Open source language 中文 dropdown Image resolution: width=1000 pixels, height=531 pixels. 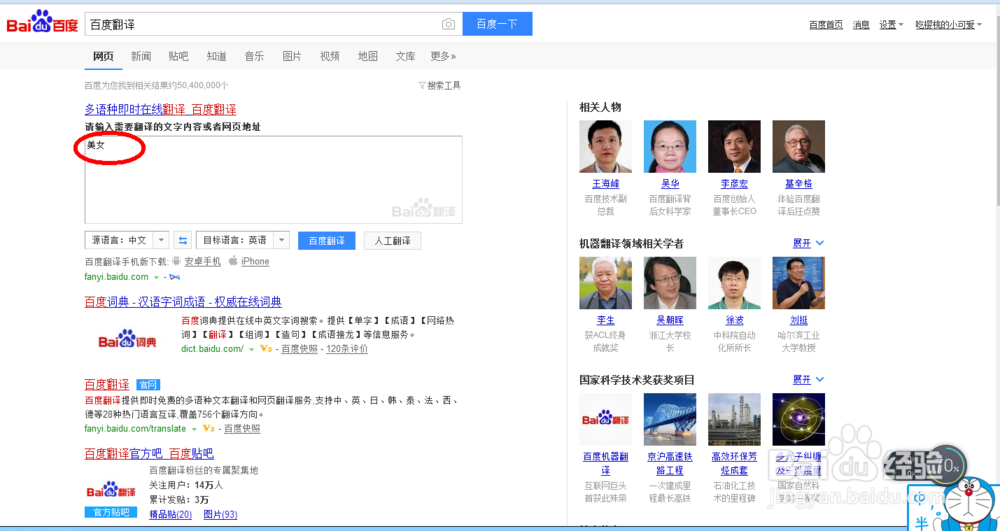[162, 240]
